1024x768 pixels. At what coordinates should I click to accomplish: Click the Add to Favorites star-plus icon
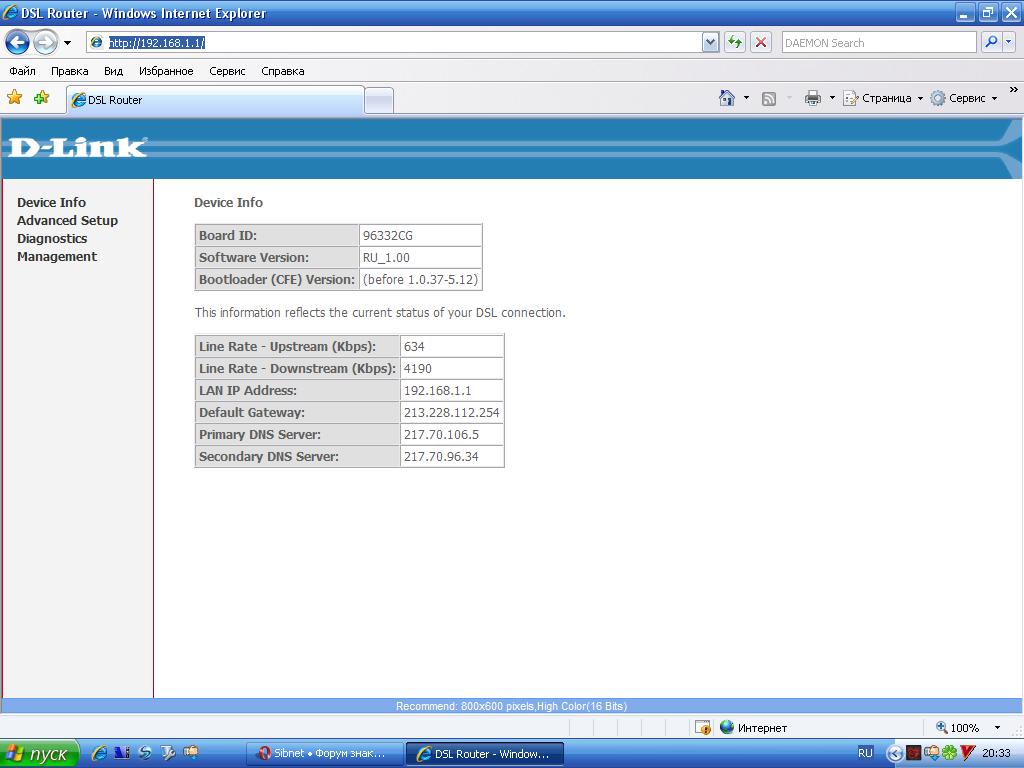41,98
